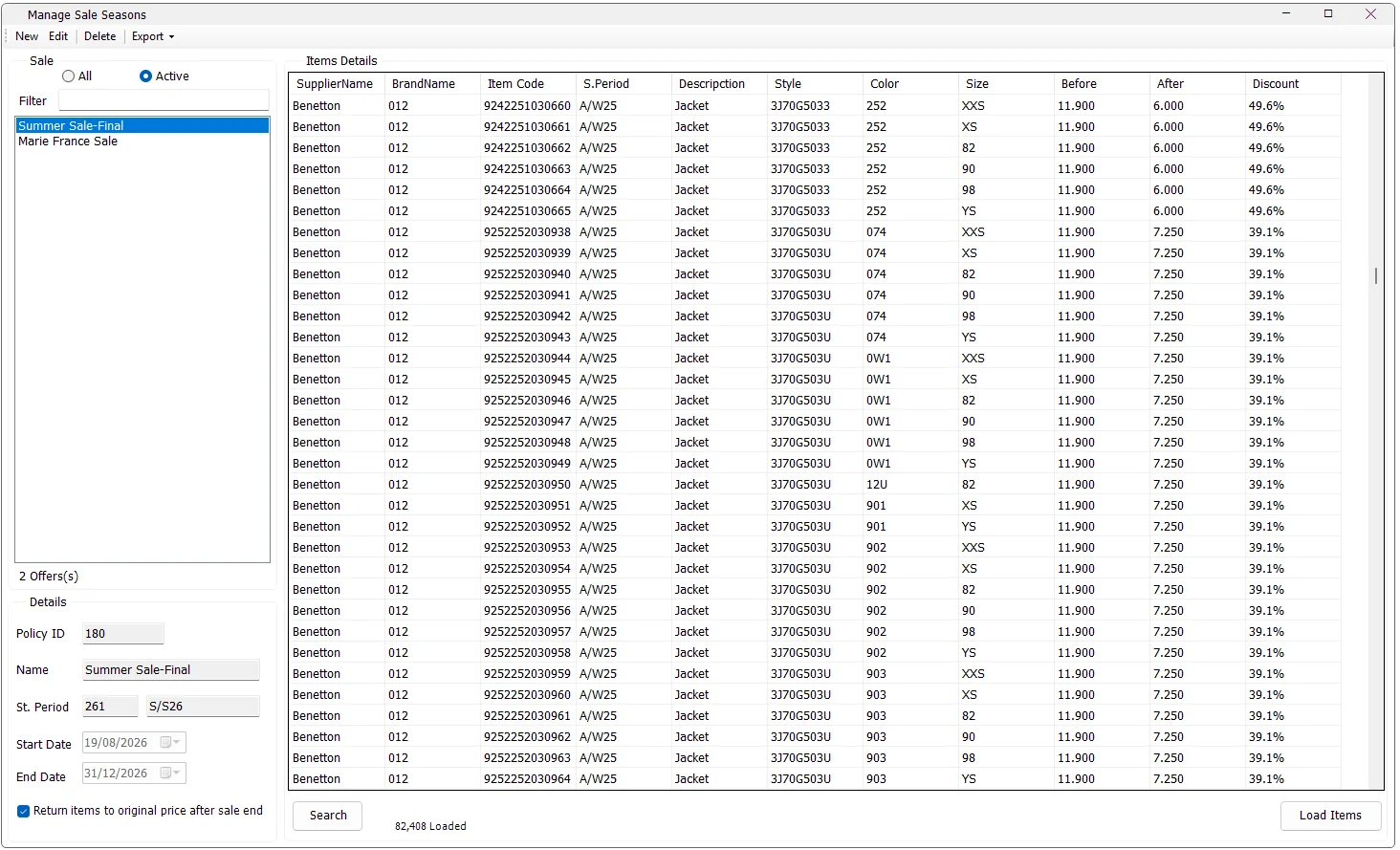Click the Search button
1400x850 pixels.
328,816
